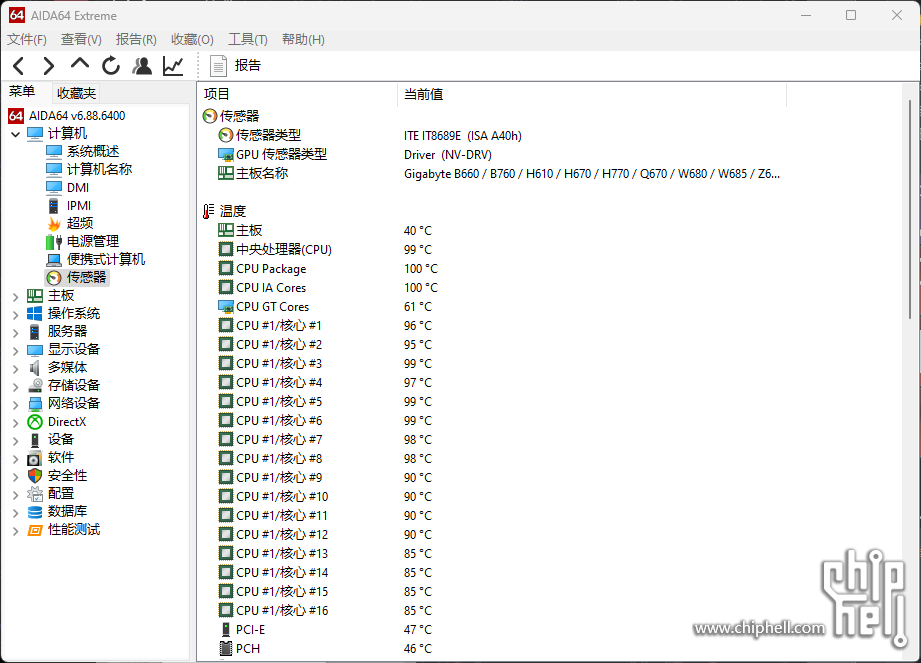Sort by the 当前值 column header
This screenshot has width=921, height=663.
(x=592, y=94)
